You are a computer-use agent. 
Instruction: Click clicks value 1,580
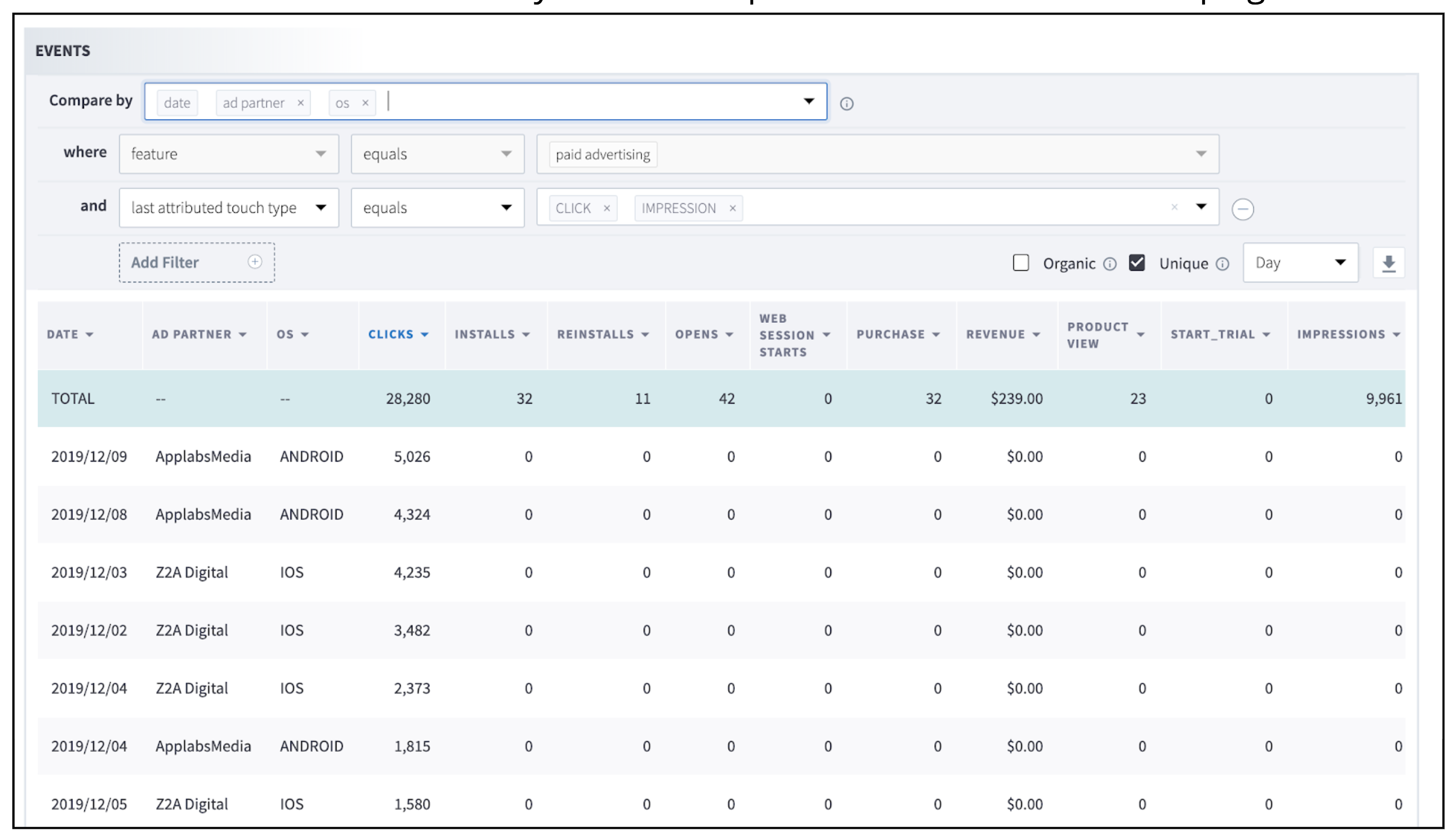(x=412, y=805)
